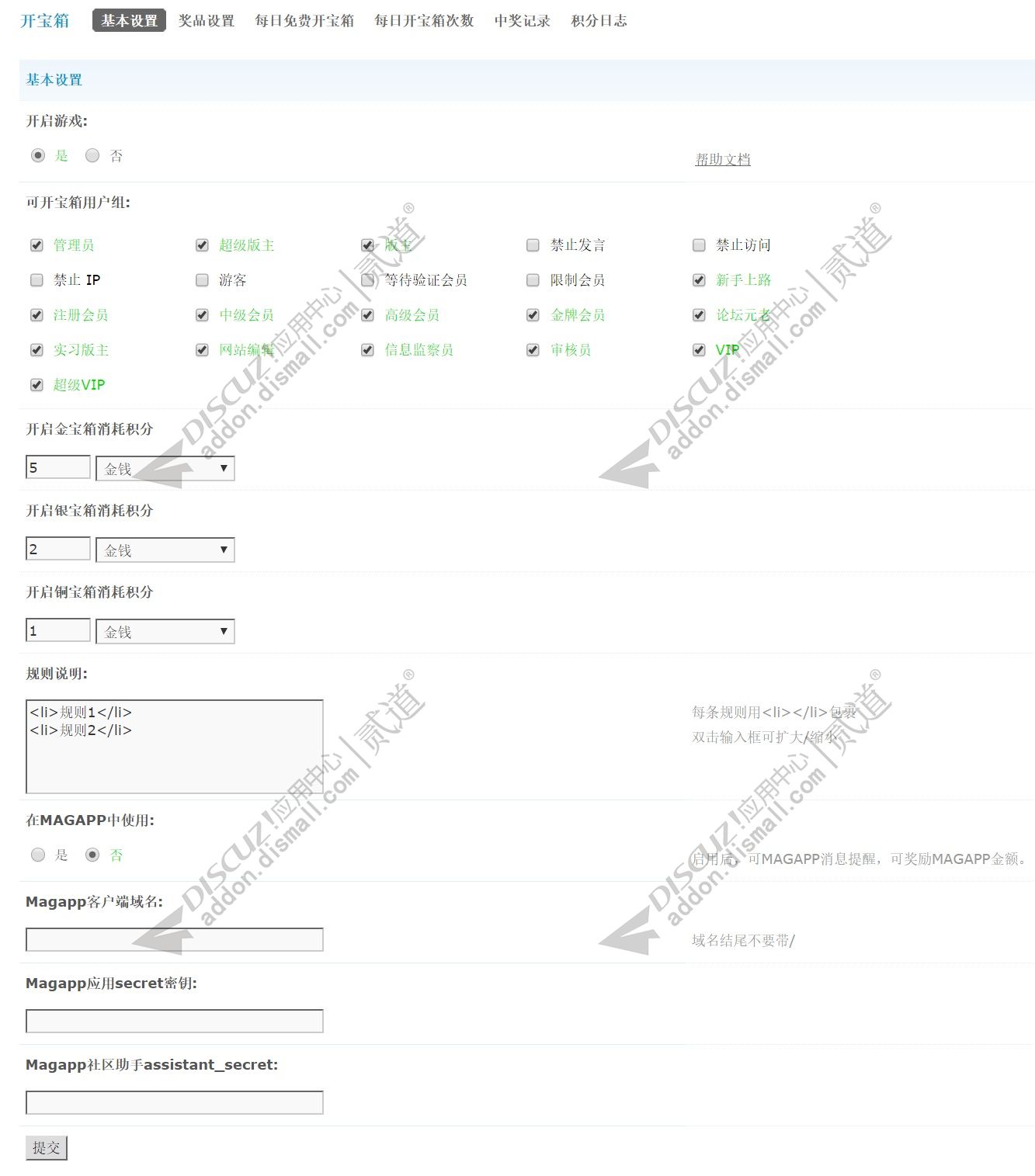Open the 帮助文档 link
Image resolution: width=1035 pixels, height=1176 pixels.
[x=723, y=160]
